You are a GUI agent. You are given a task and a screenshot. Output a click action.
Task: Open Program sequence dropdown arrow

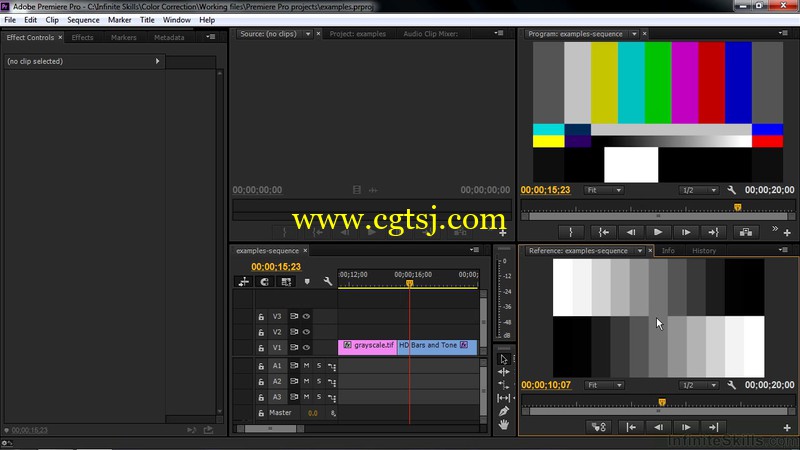point(634,34)
